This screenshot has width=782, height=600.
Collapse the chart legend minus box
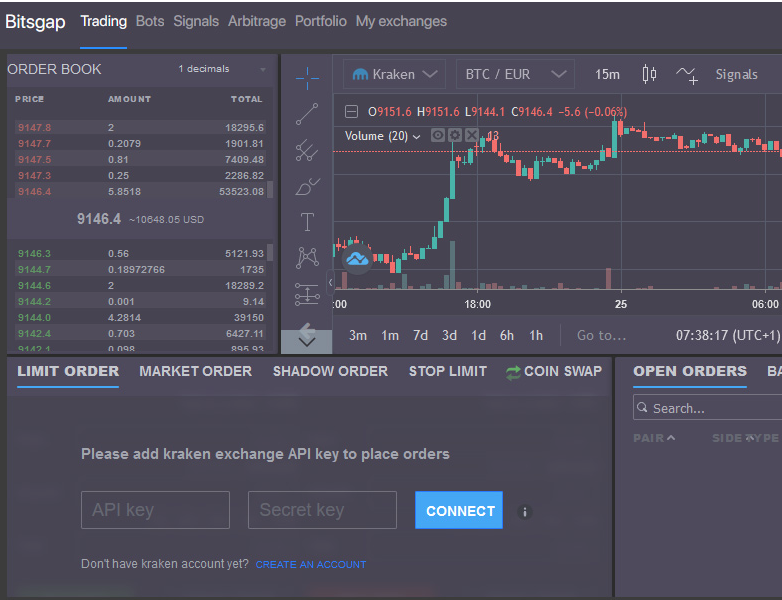351,111
